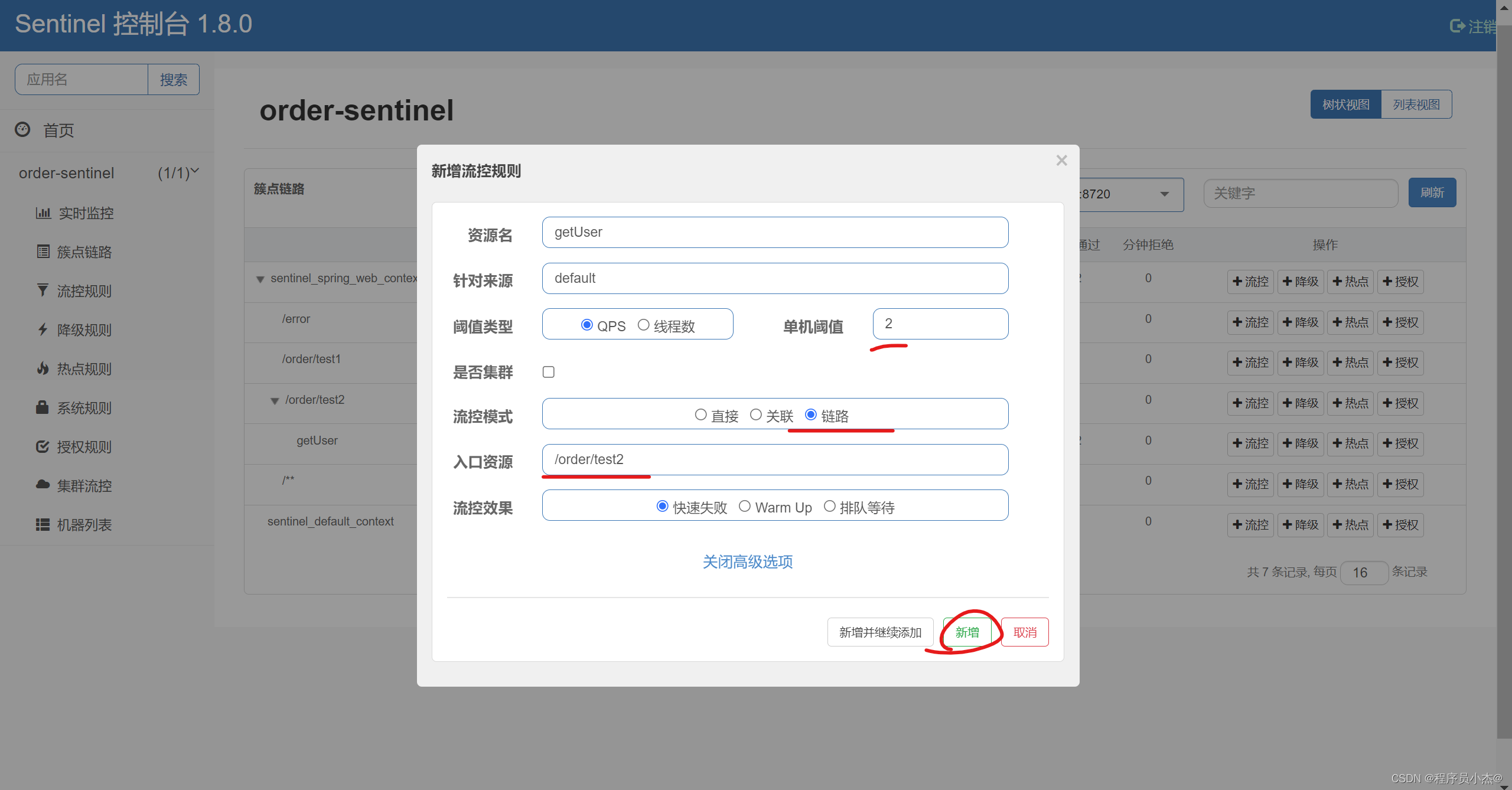Click the 资源名 input field
This screenshot has width=1512, height=790.
(x=775, y=232)
